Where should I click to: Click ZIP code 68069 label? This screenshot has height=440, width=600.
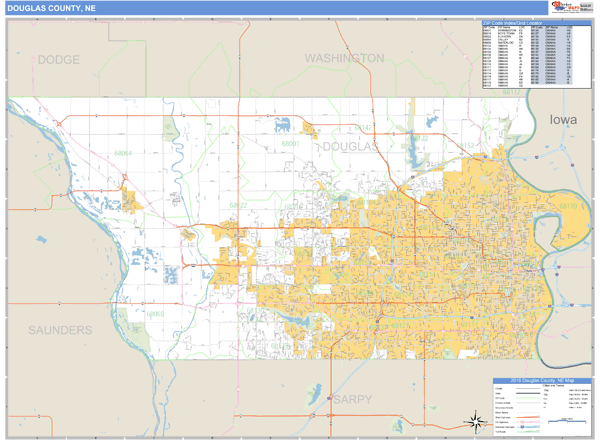click(155, 313)
